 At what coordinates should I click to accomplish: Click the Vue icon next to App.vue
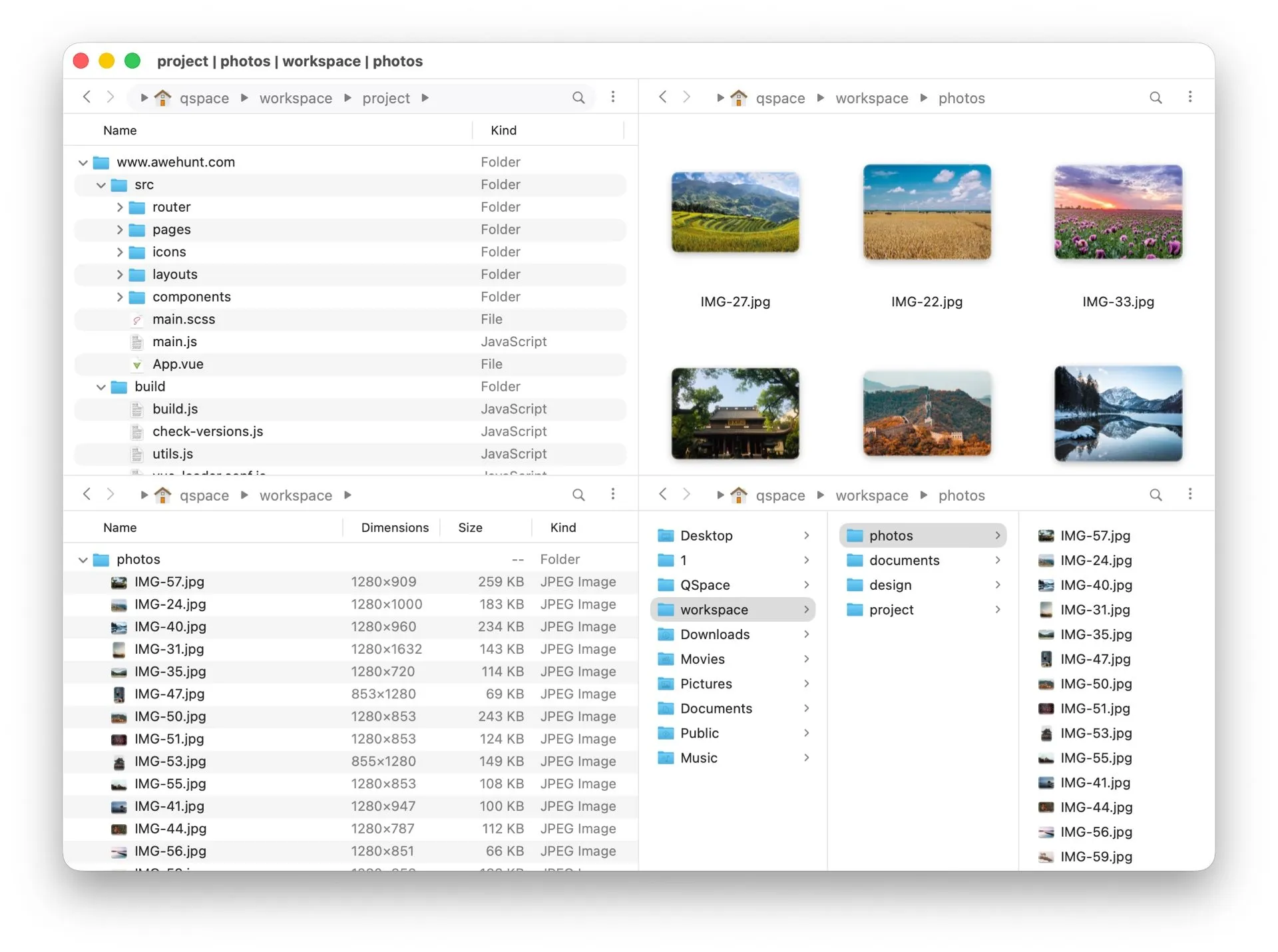pos(137,364)
